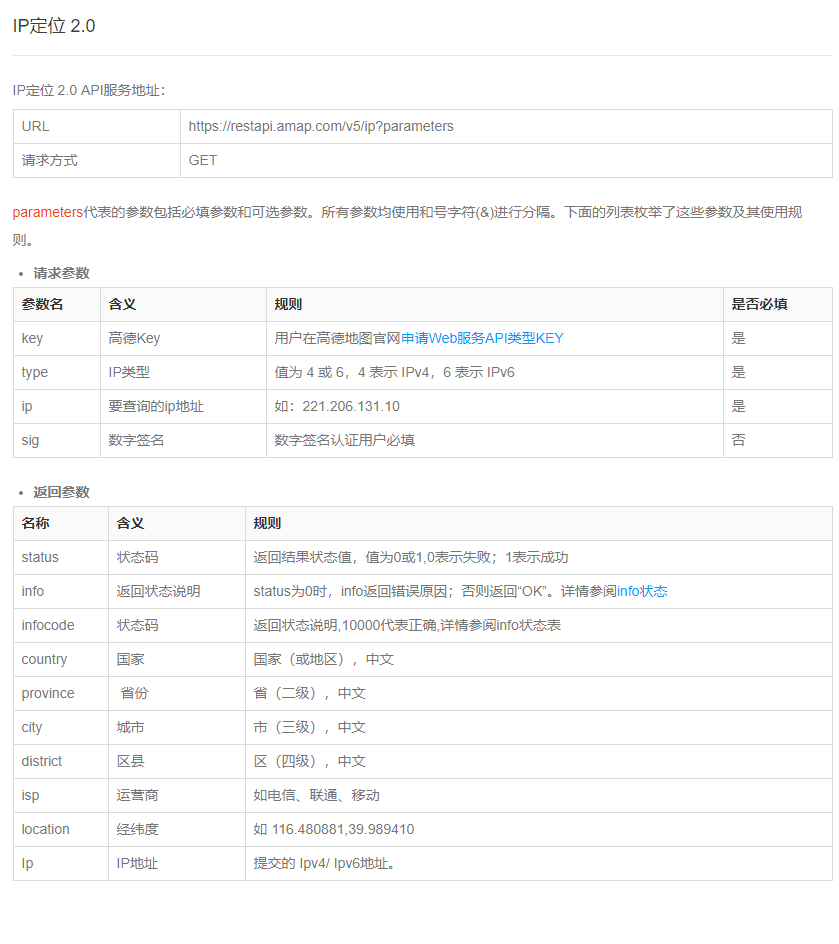Select the location coordinates example 116.480881,39.989410
This screenshot has width=839, height=944.
coord(345,829)
